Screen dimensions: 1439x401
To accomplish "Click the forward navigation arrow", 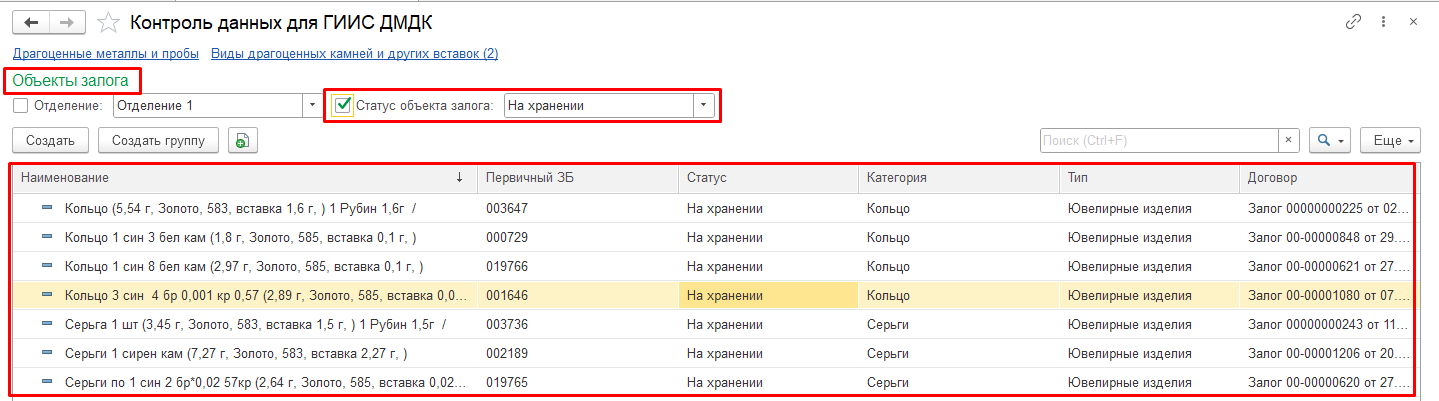I will (67, 21).
